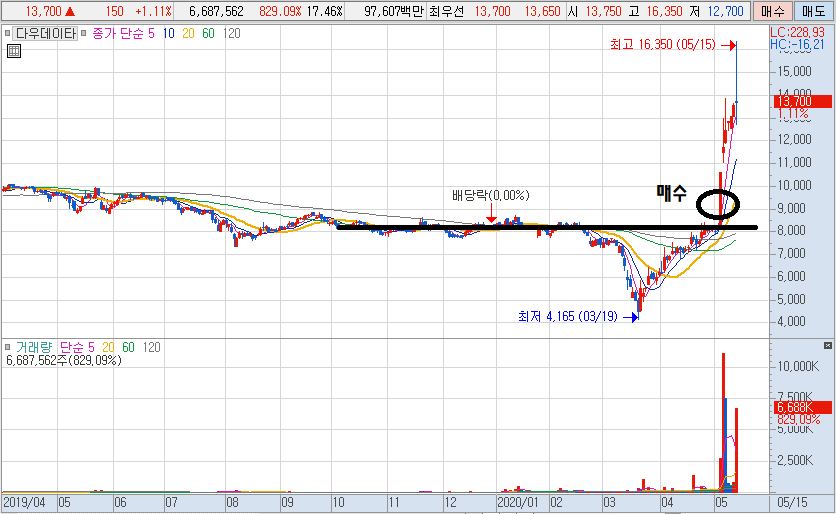
Task: Click the 10,000K volume axis label
Action: click(x=798, y=366)
